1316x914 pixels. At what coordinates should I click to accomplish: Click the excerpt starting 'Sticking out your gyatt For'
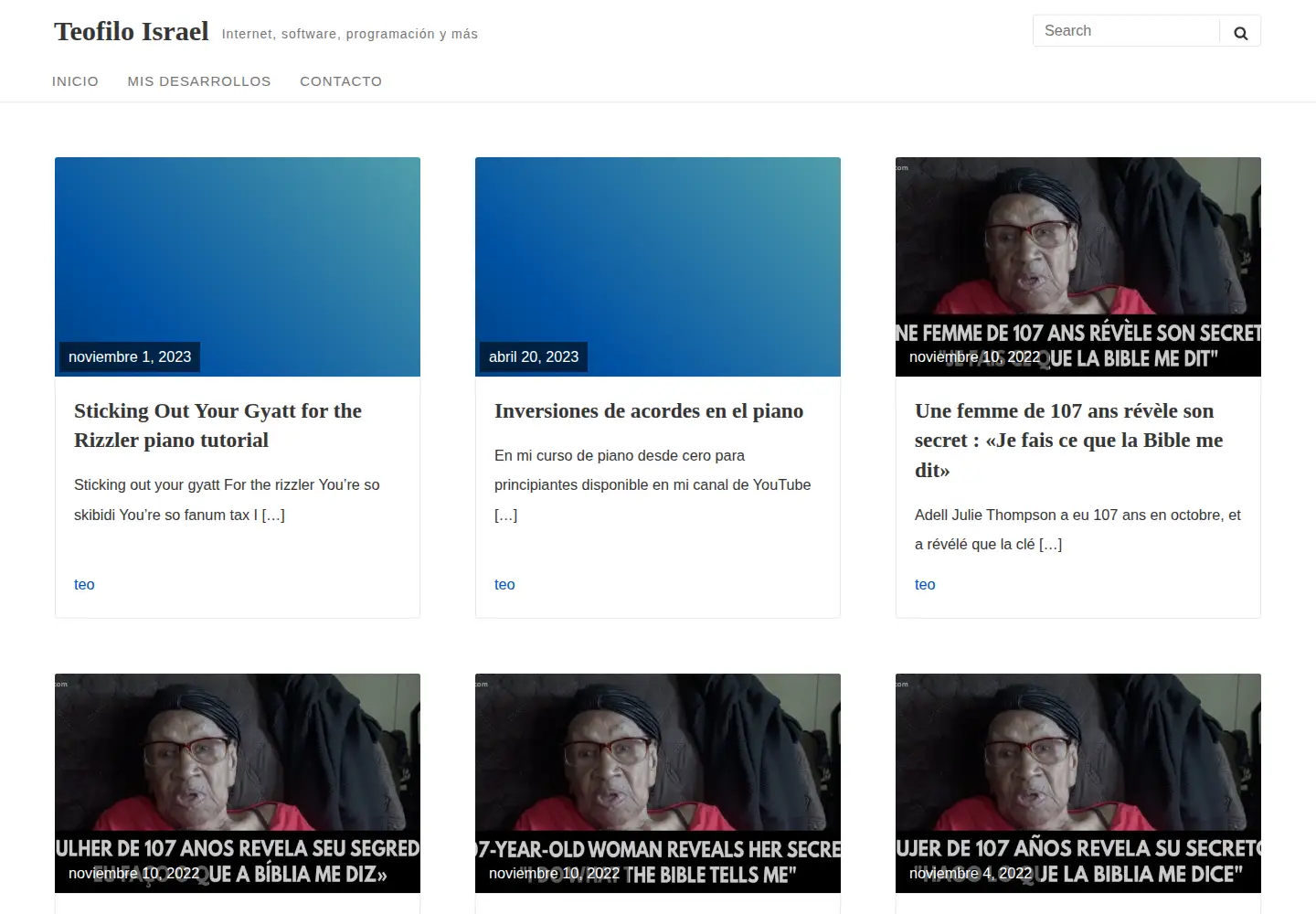coord(227,500)
